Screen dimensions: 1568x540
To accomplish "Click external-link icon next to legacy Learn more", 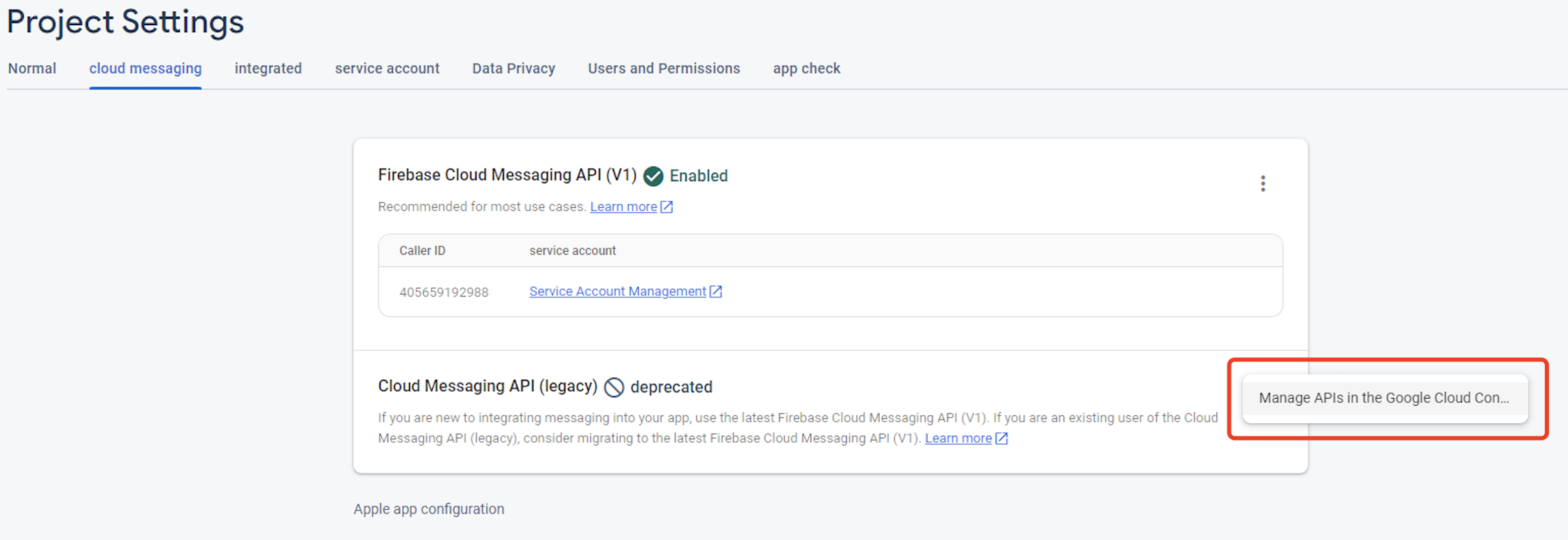I will [1002, 439].
